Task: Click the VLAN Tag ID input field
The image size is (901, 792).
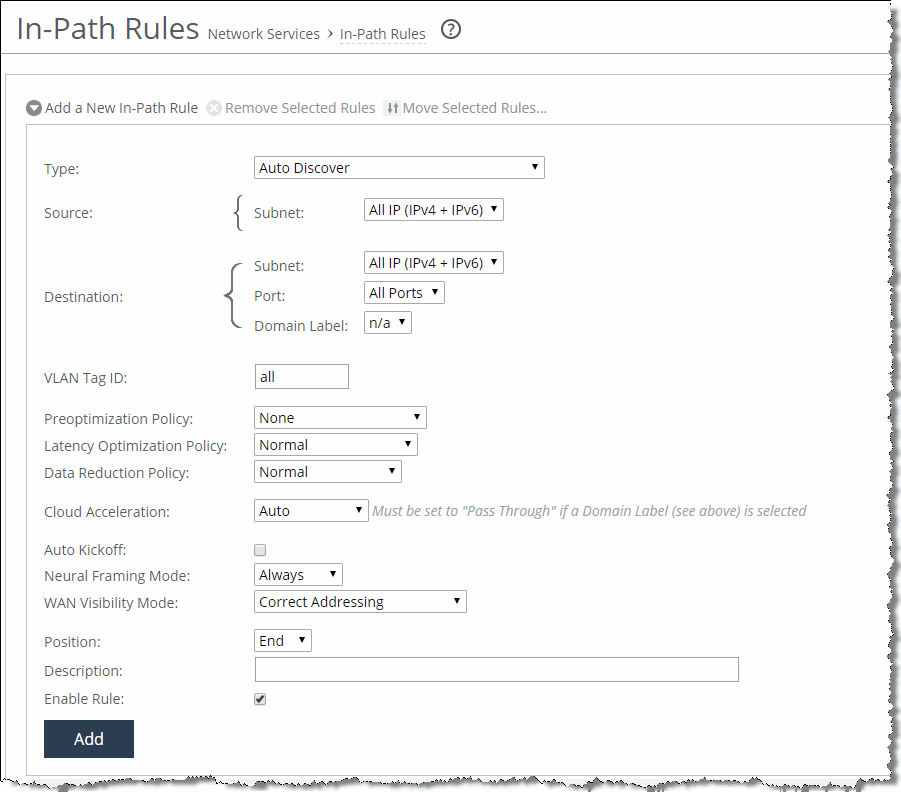Action: pos(301,377)
